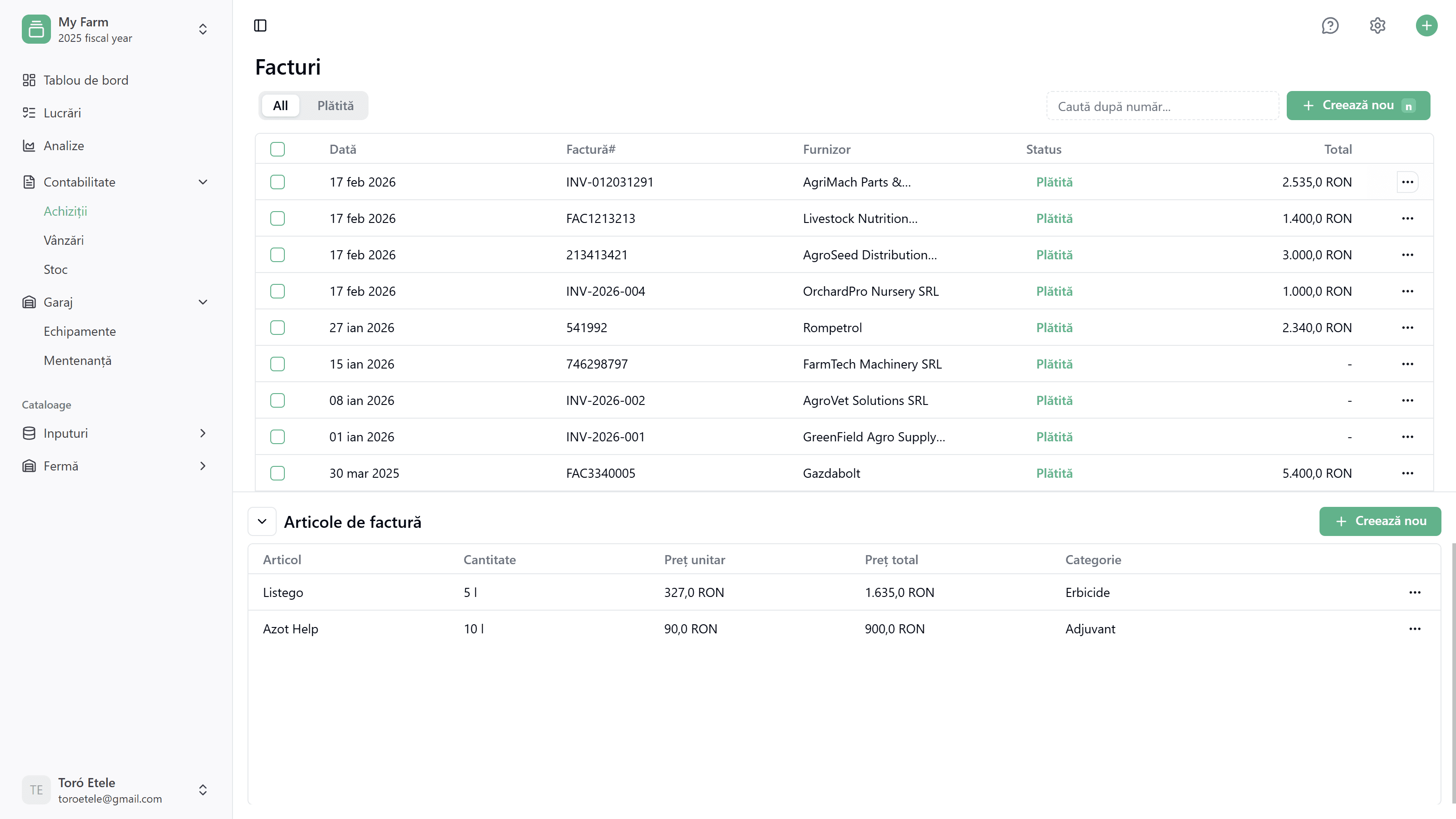Click inside the Caută după număr search field
The image size is (1456, 819).
(x=1163, y=105)
